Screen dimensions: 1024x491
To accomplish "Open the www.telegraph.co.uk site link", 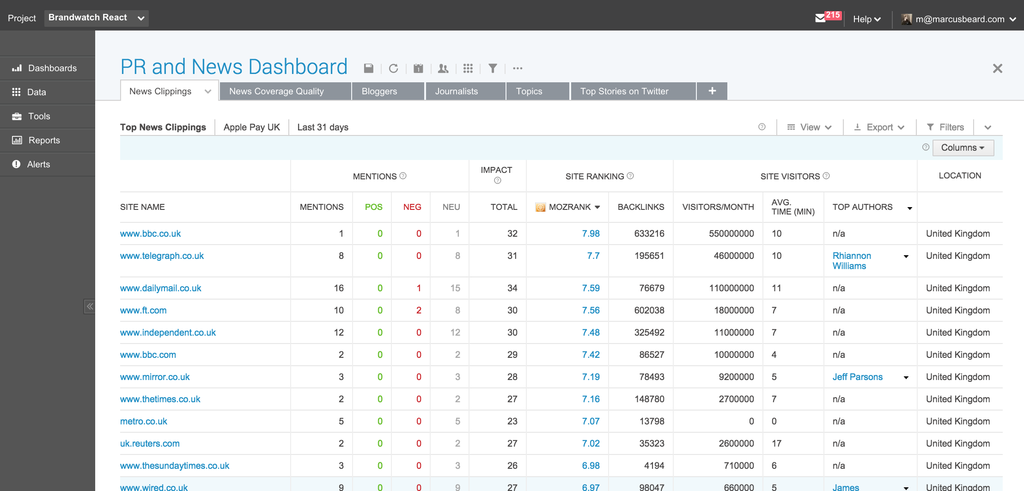I will tap(162, 256).
